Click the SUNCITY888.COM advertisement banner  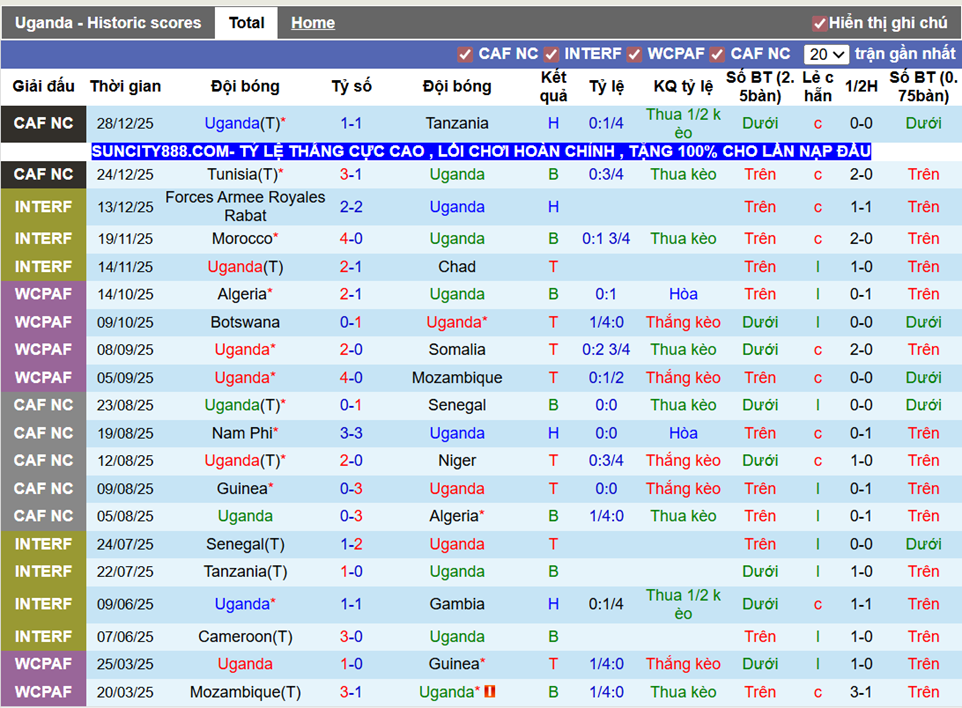[481, 152]
